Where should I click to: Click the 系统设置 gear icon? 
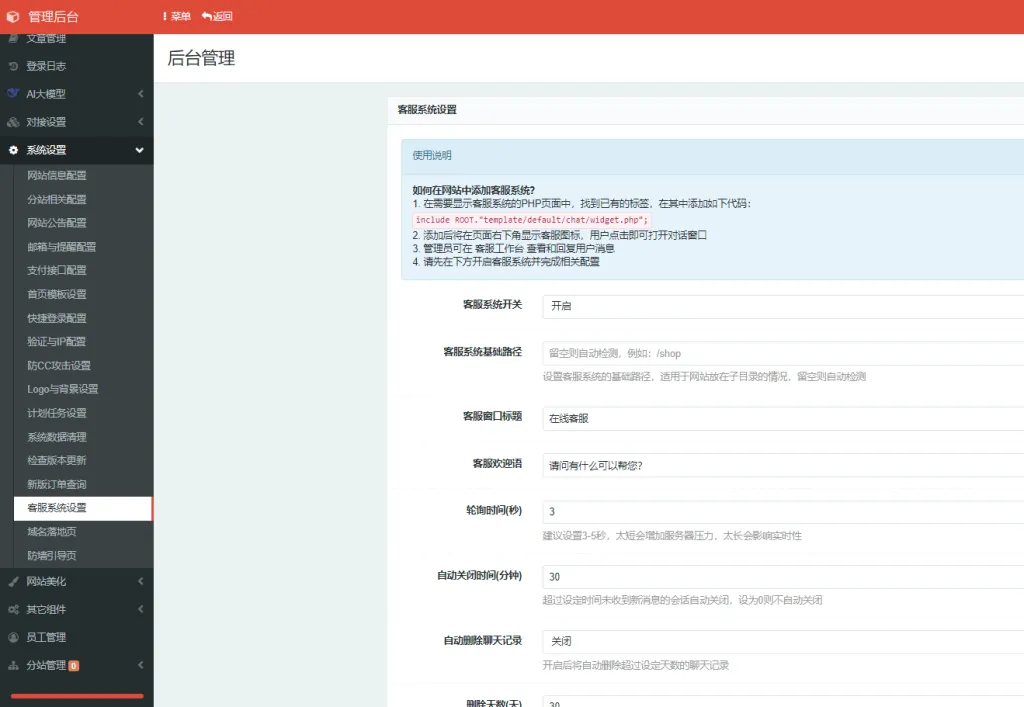[x=13, y=150]
